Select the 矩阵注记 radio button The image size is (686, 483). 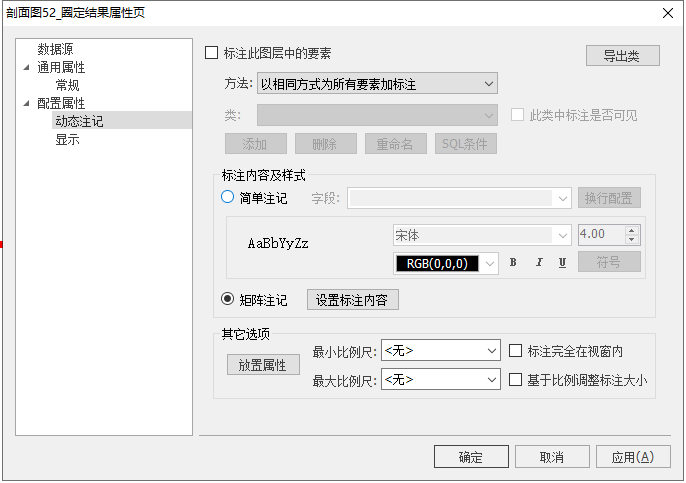click(228, 299)
